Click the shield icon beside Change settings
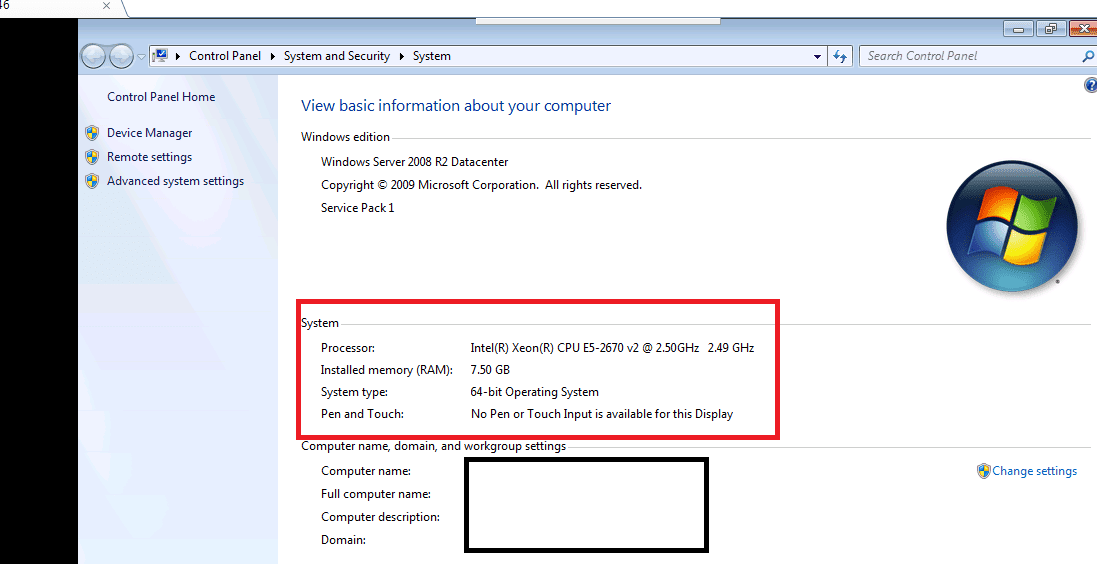The height and width of the screenshot is (564, 1097). tap(984, 471)
